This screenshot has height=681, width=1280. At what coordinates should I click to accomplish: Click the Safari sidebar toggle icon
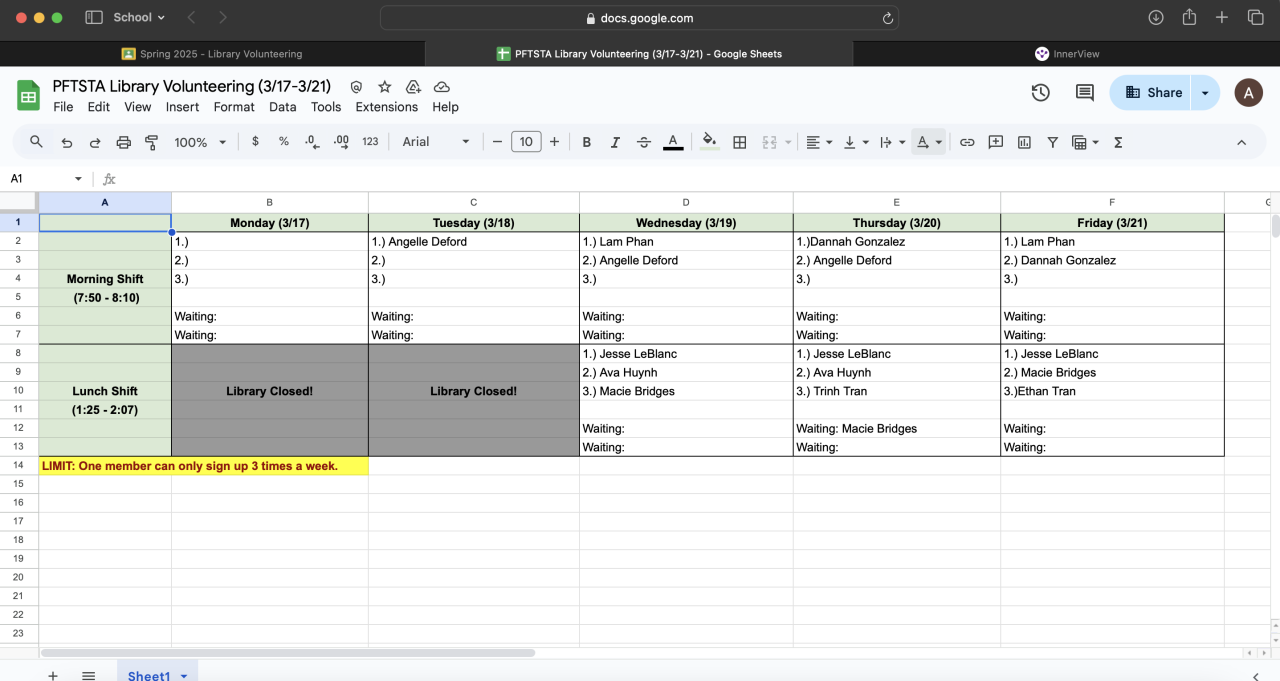click(x=94, y=18)
